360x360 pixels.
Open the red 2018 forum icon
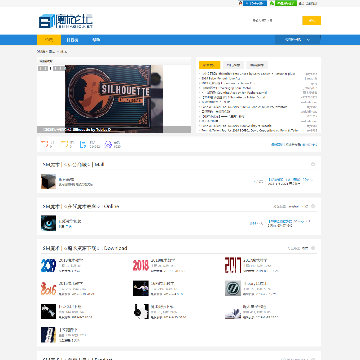click(140, 265)
